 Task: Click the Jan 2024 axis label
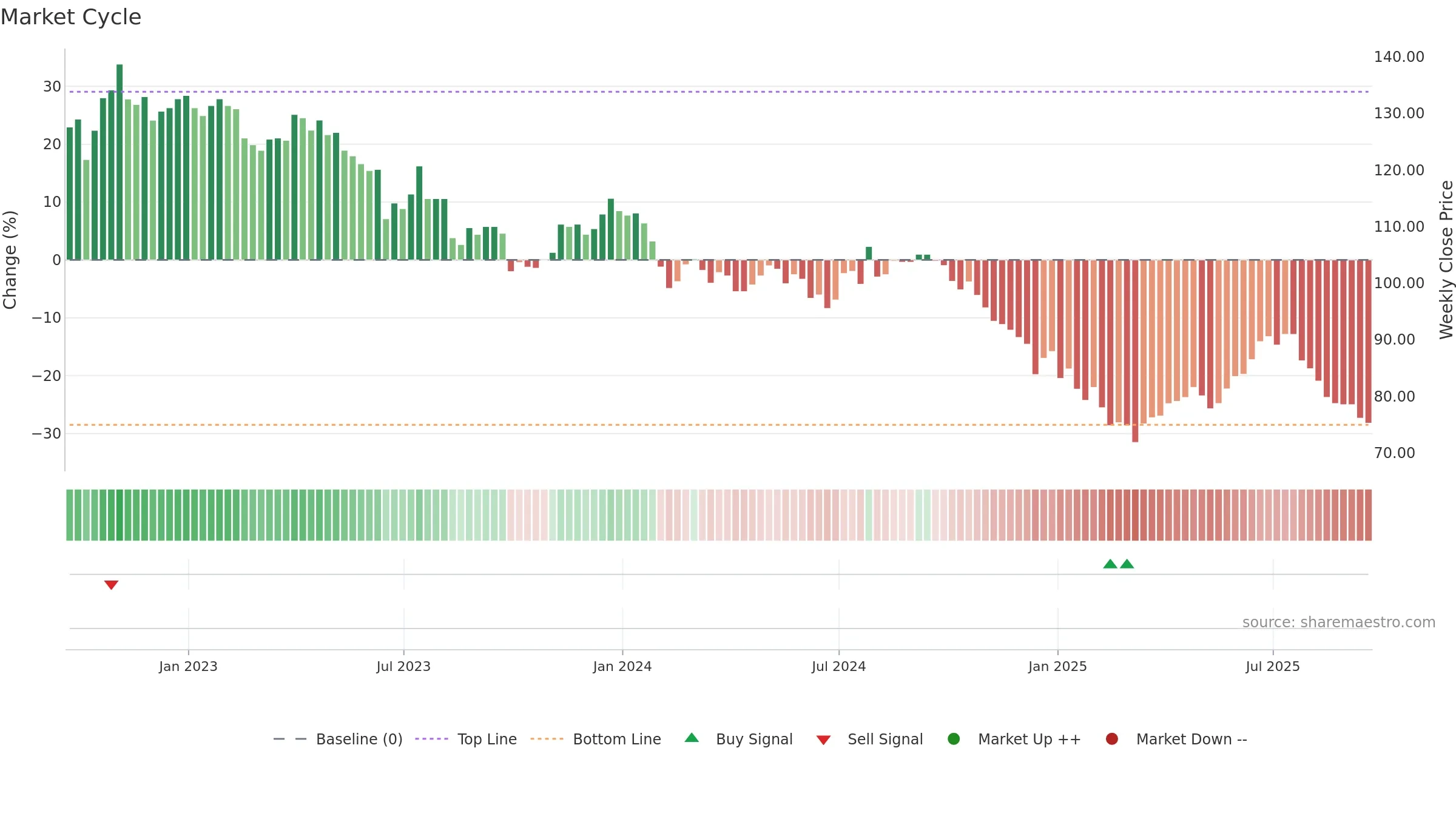point(622,666)
